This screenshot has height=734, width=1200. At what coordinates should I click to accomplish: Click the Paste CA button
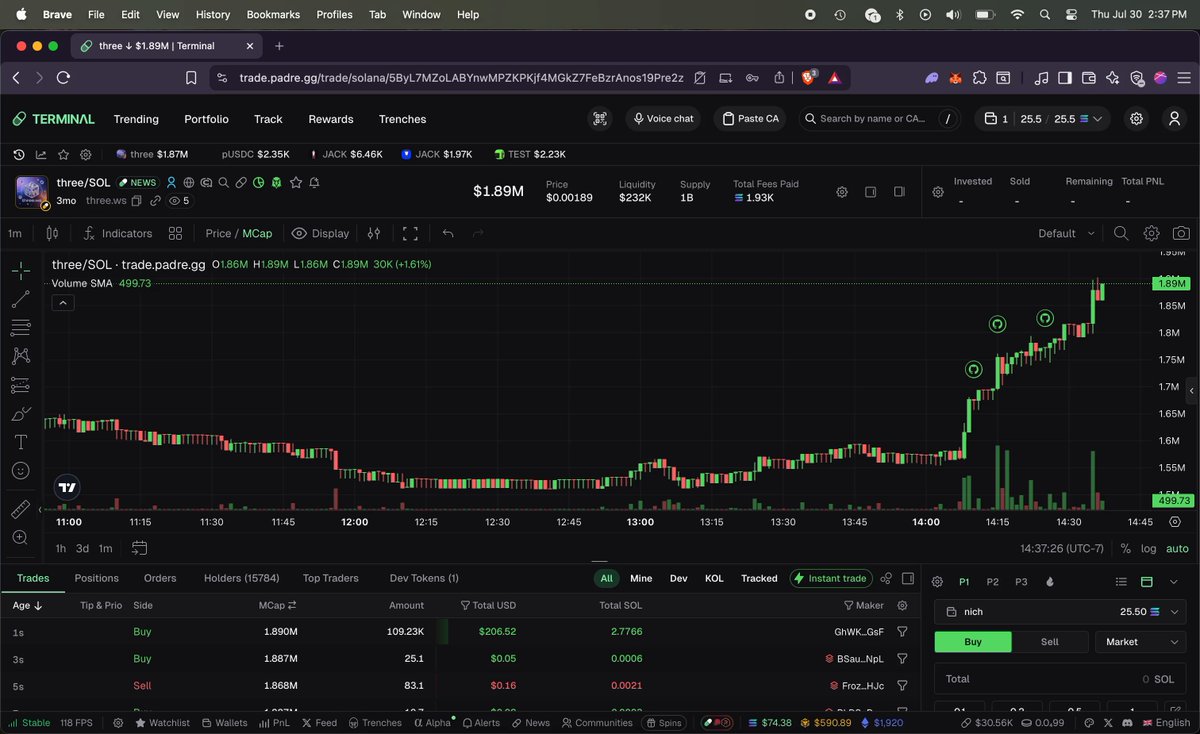tap(750, 118)
